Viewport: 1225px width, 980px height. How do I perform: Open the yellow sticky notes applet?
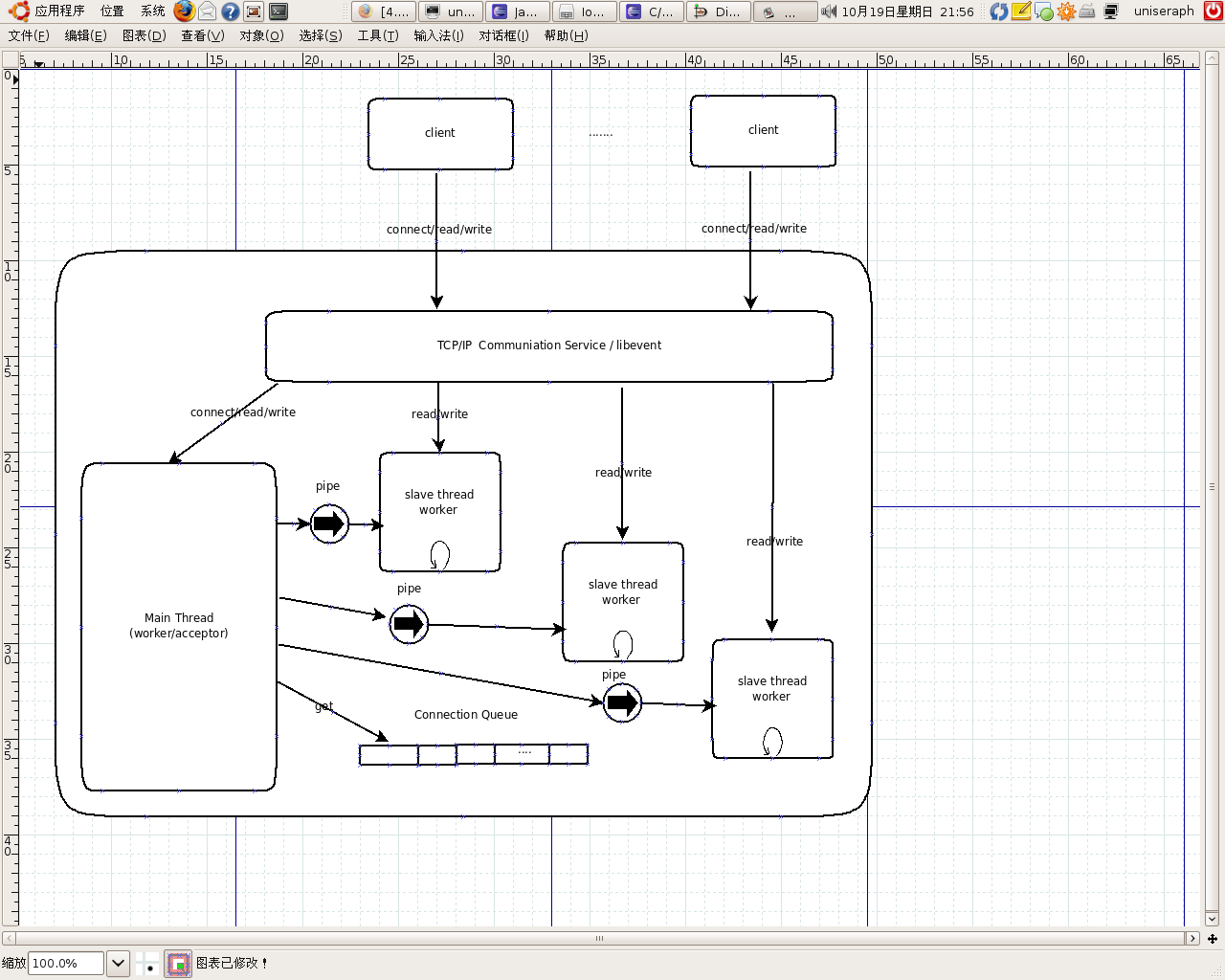point(1021,11)
